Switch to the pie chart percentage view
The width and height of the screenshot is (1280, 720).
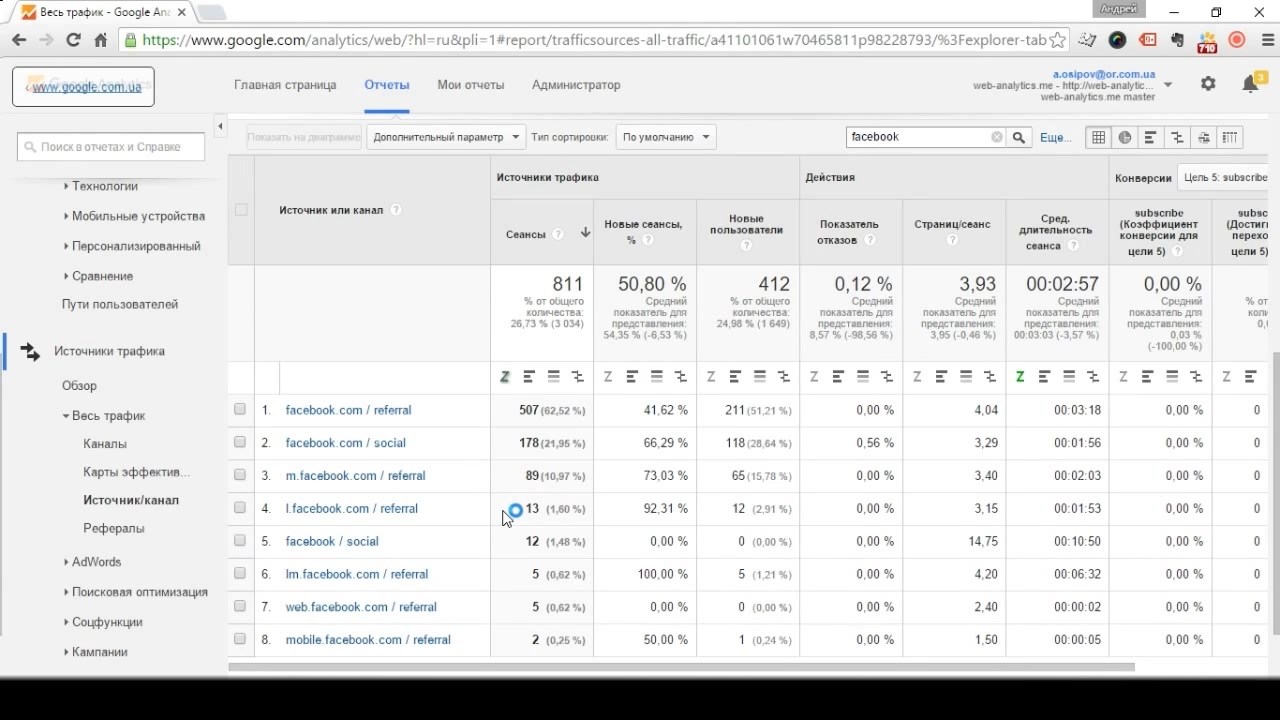pyautogui.click(x=1125, y=138)
